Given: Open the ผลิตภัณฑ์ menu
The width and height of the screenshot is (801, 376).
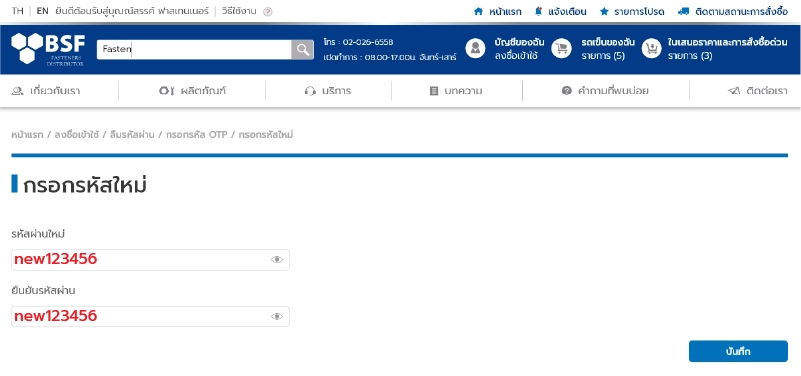Looking at the screenshot, I should [203, 91].
